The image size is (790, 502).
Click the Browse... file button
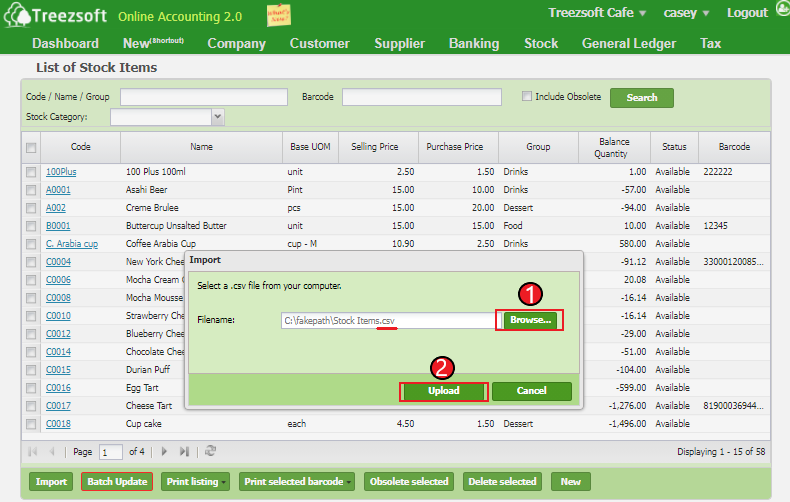pyautogui.click(x=529, y=320)
